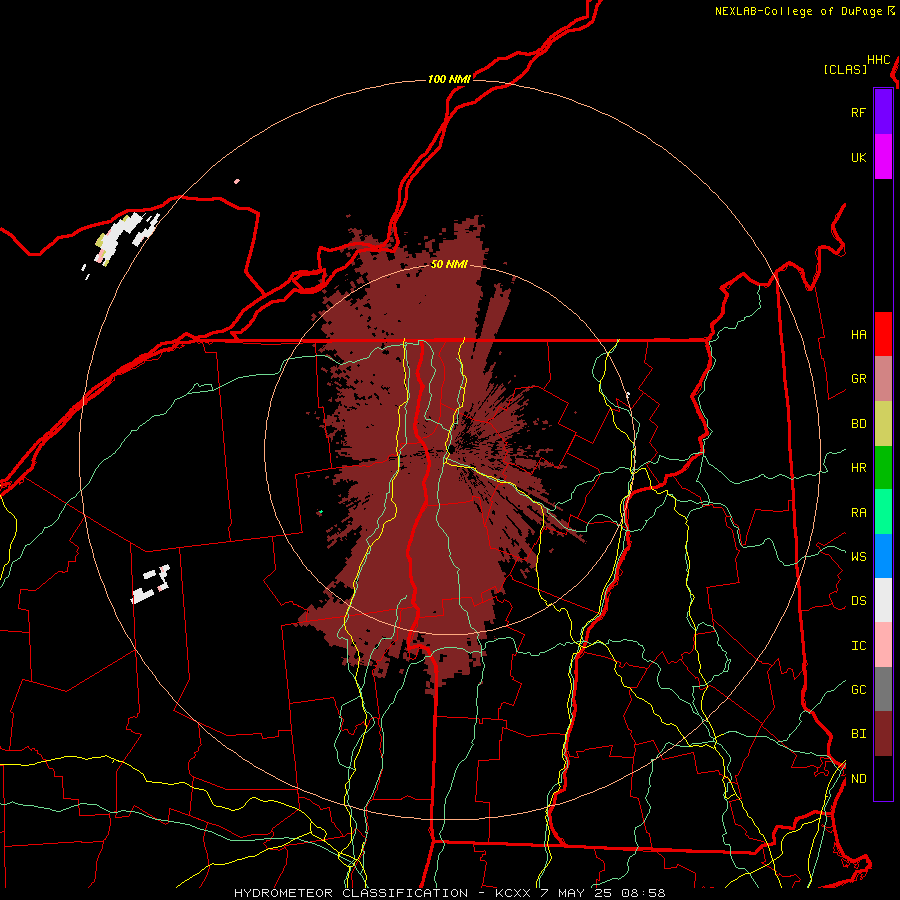
Task: Click the [CLAS] units label
Action: point(845,69)
